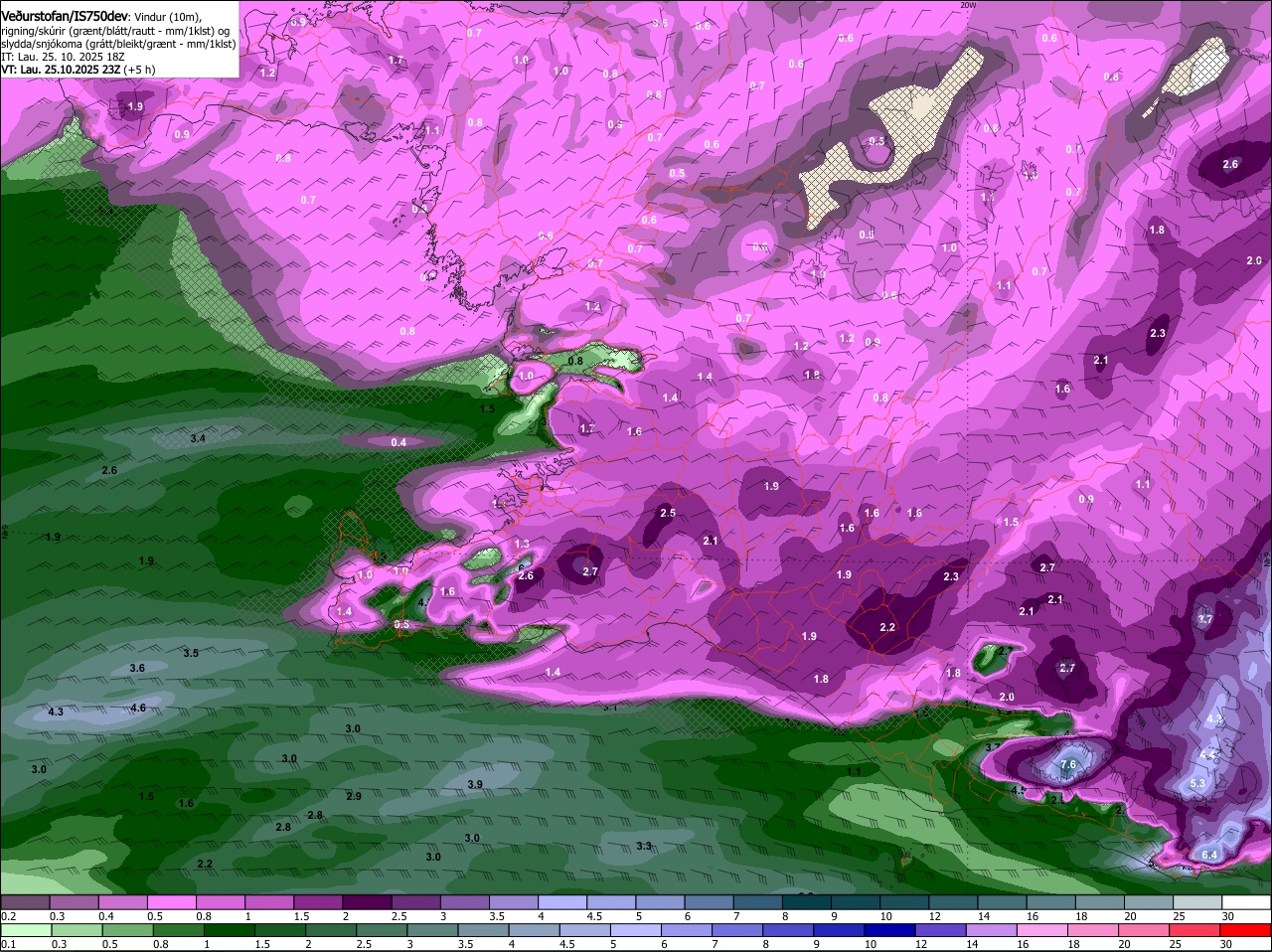Click the darkest purple swatch labeled 2 in upper legend

pyautogui.click(x=367, y=902)
